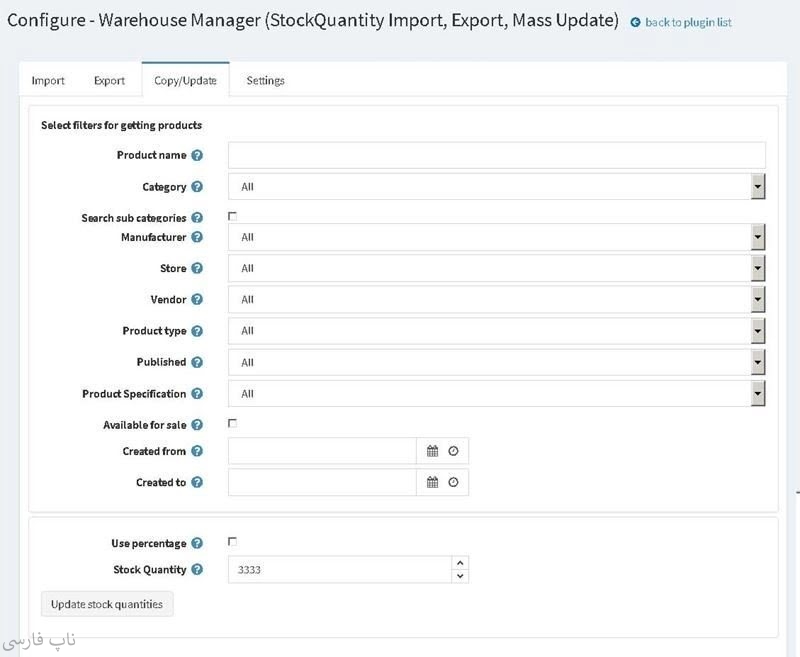Open the clock time picker for Created from
This screenshot has width=800, height=657.
pyautogui.click(x=453, y=451)
